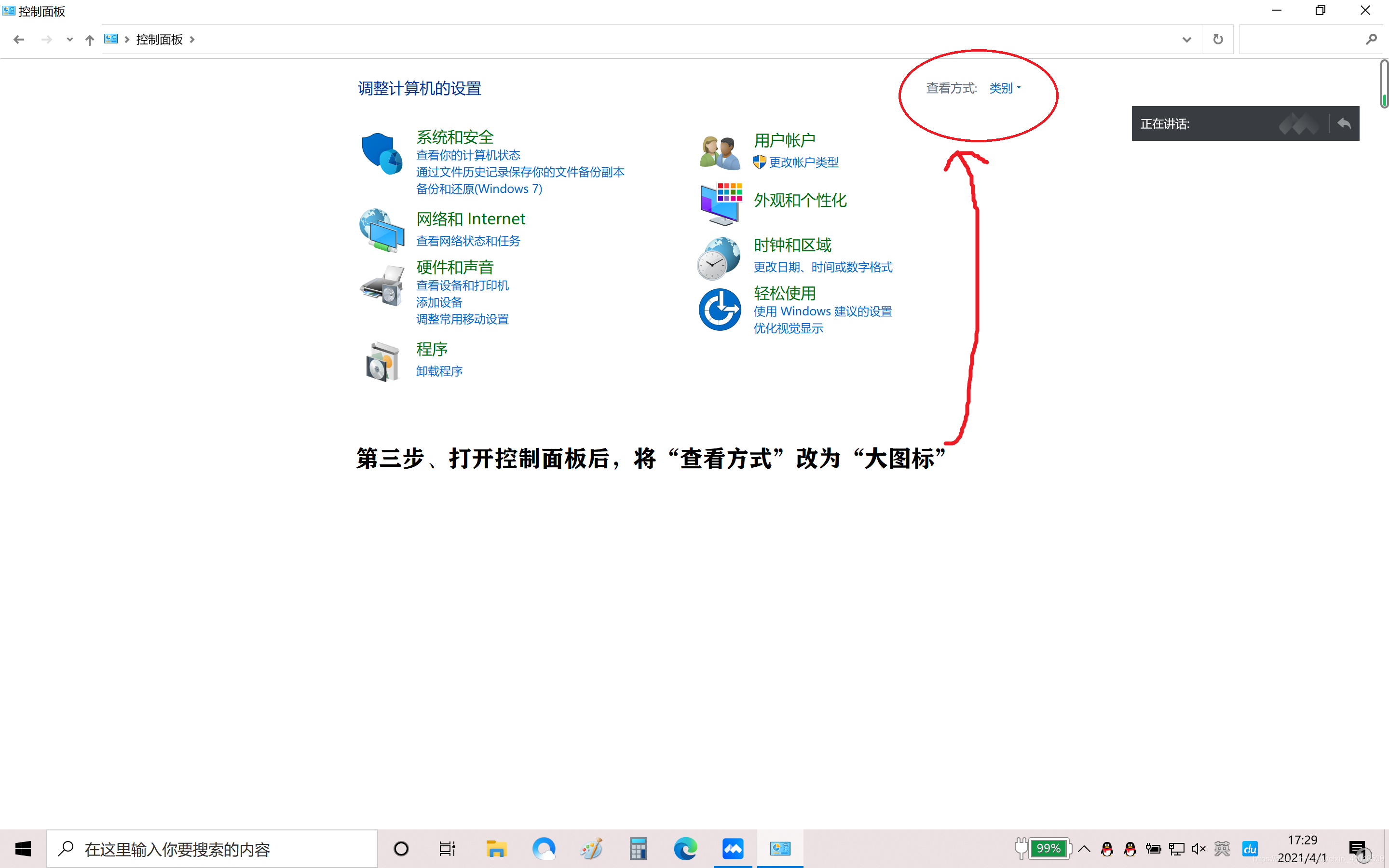Image resolution: width=1389 pixels, height=868 pixels.
Task: Click the Ease of Access icon
Action: pyautogui.click(x=719, y=310)
